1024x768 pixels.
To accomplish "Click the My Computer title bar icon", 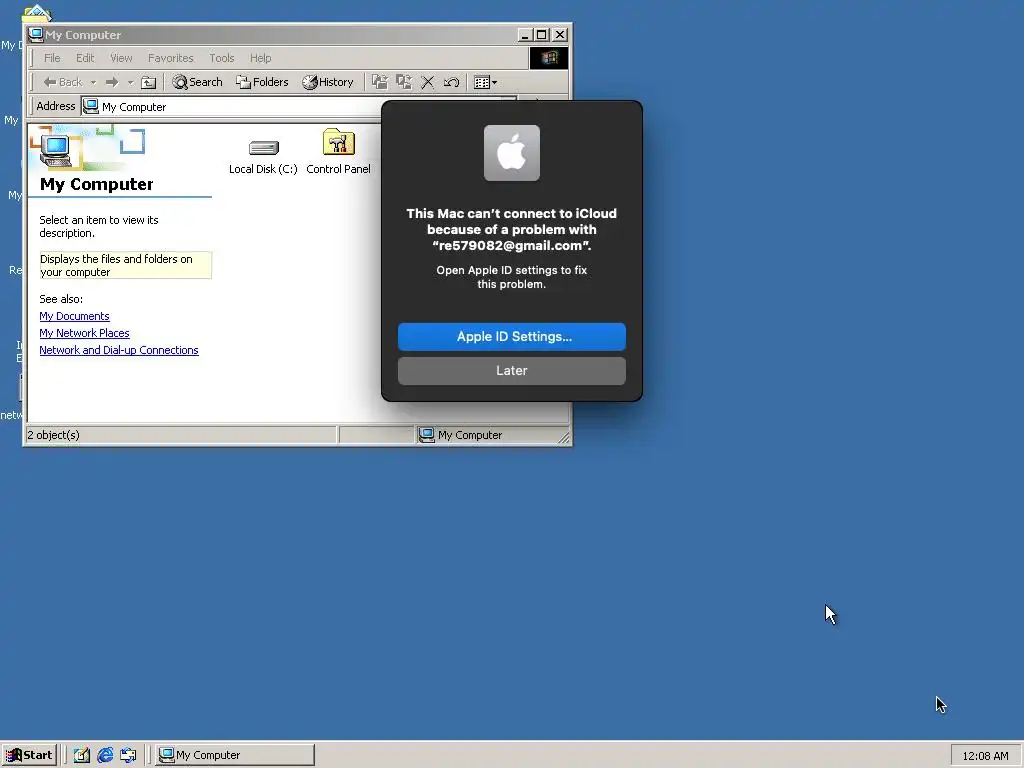I will click(36, 35).
